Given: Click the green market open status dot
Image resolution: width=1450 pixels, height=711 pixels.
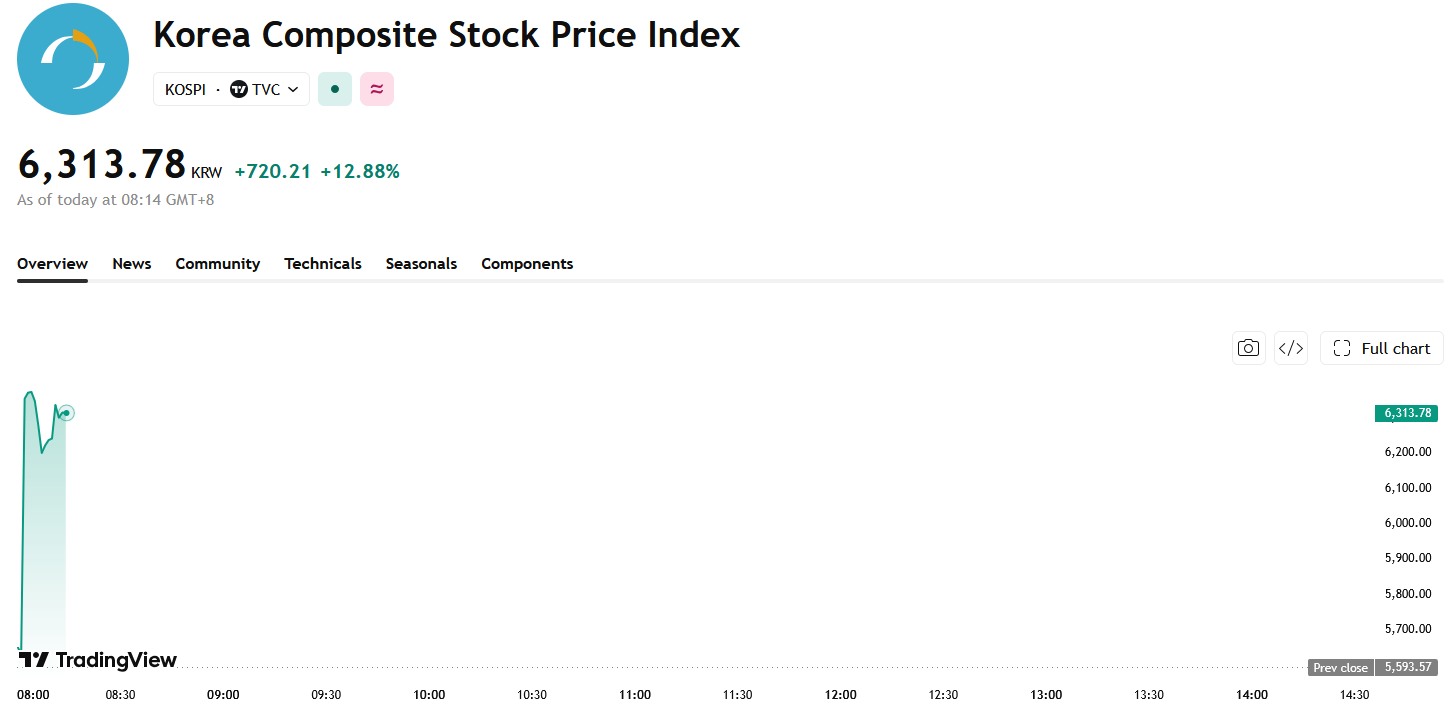Looking at the screenshot, I should coord(335,89).
